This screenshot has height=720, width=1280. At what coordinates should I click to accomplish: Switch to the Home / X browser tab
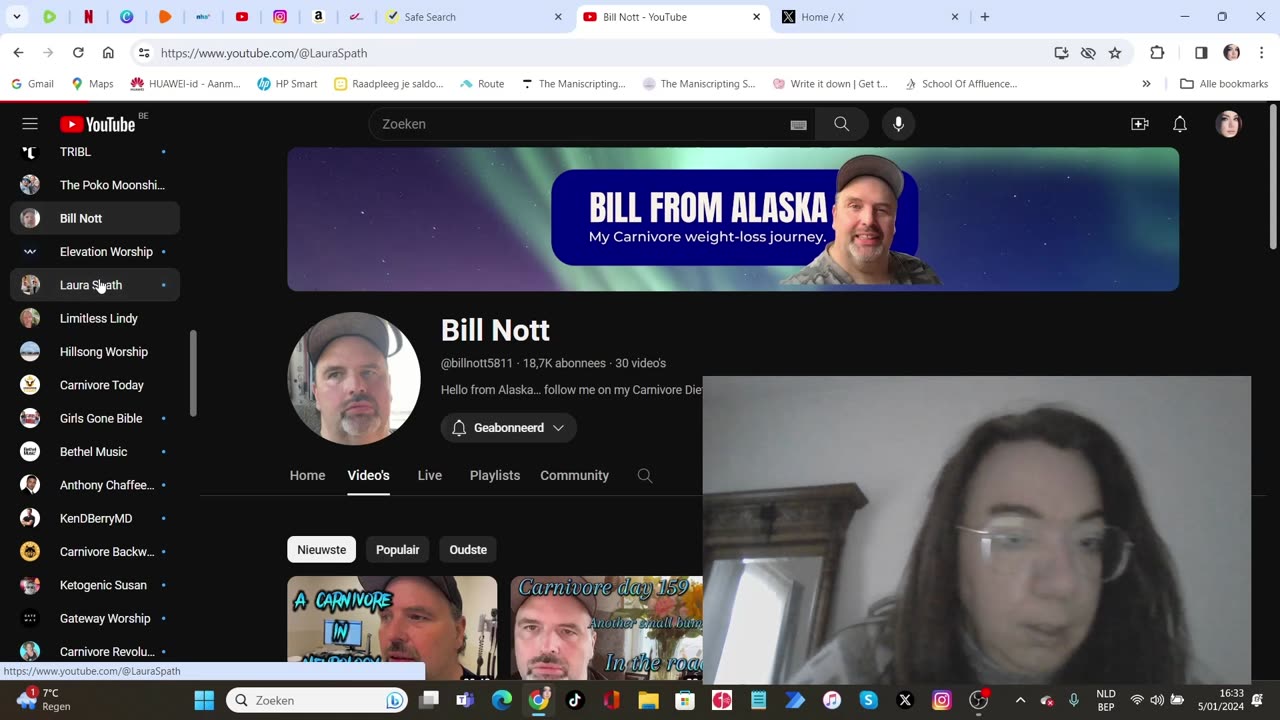click(871, 17)
